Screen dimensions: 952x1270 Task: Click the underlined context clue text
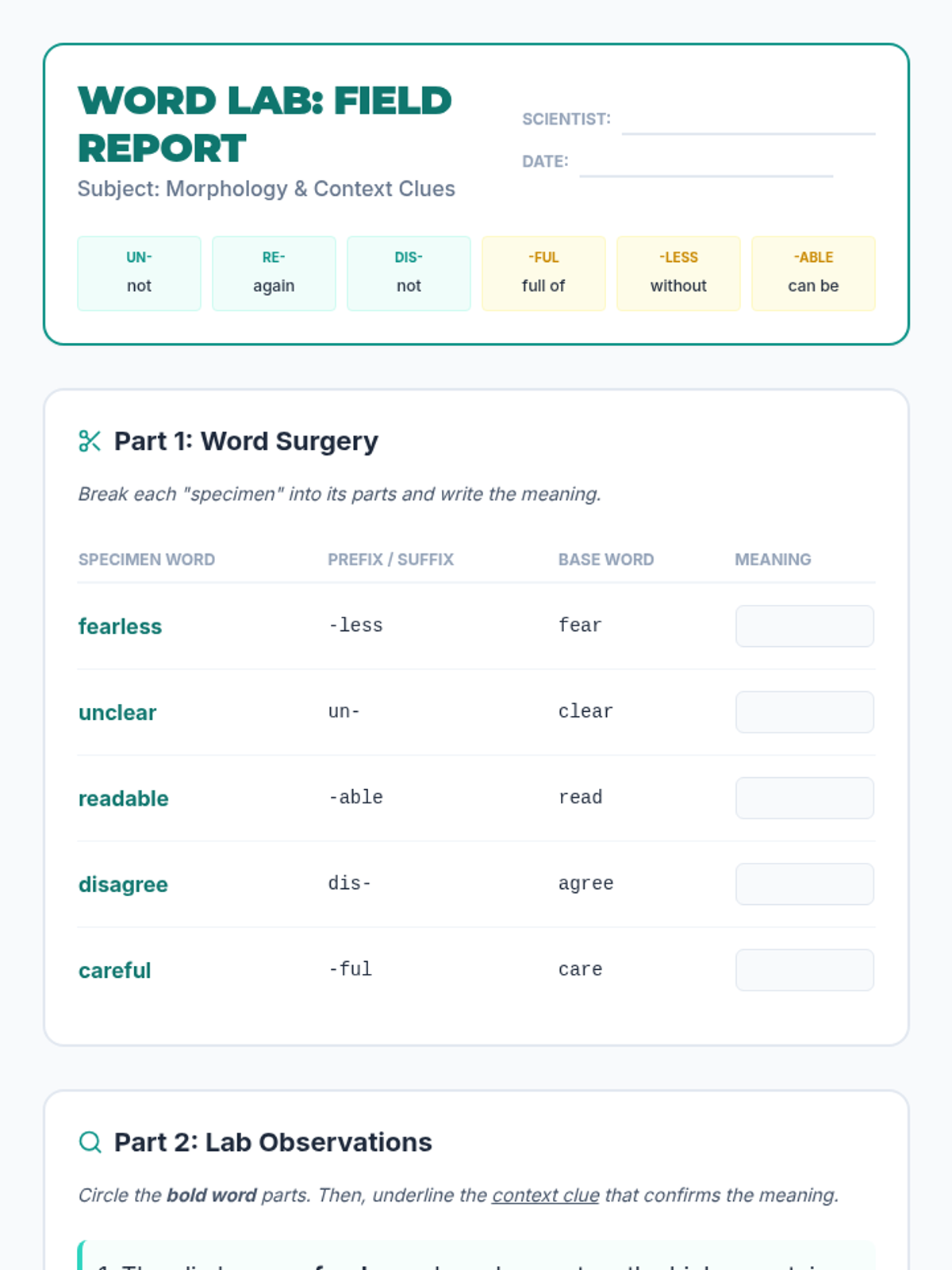pos(545,1195)
